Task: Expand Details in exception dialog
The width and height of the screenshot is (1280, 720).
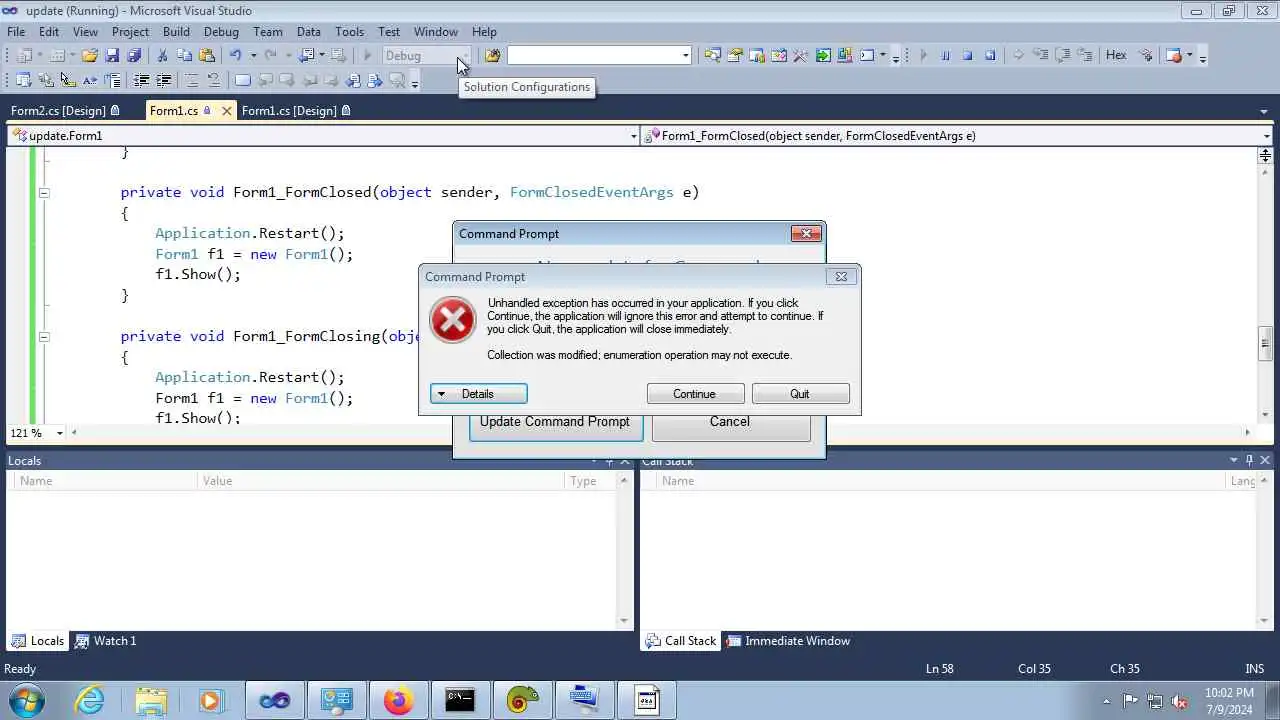Action: tap(478, 394)
